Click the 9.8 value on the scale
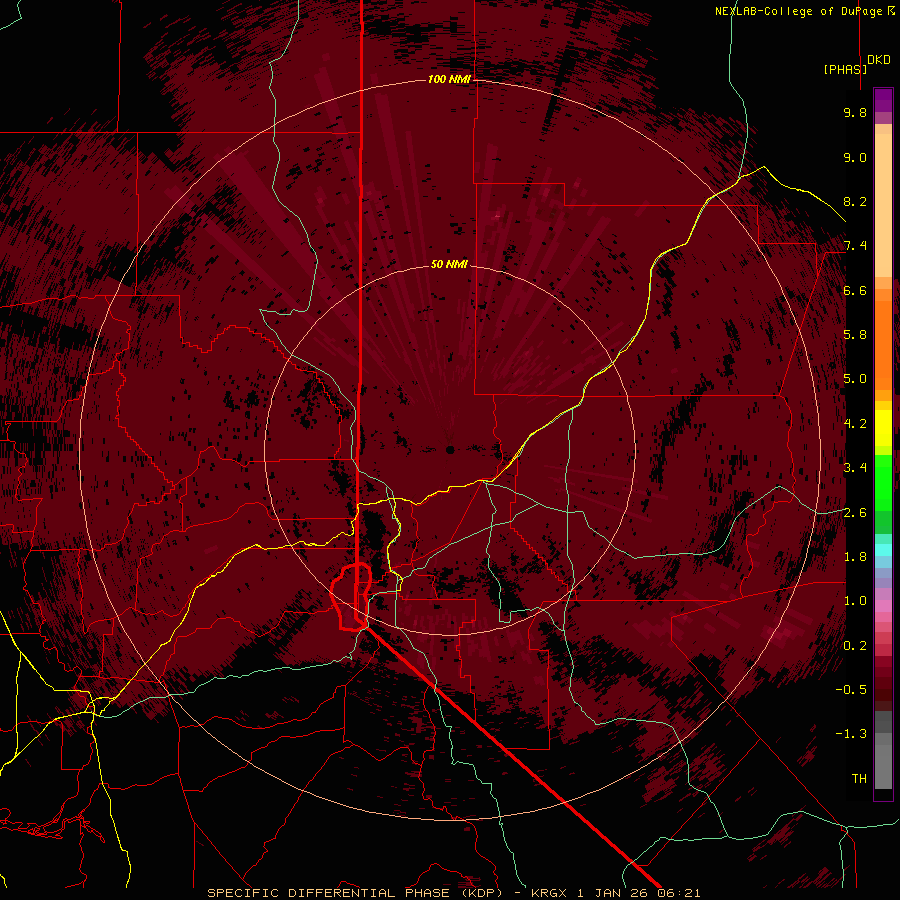Image resolution: width=900 pixels, height=900 pixels. (855, 112)
